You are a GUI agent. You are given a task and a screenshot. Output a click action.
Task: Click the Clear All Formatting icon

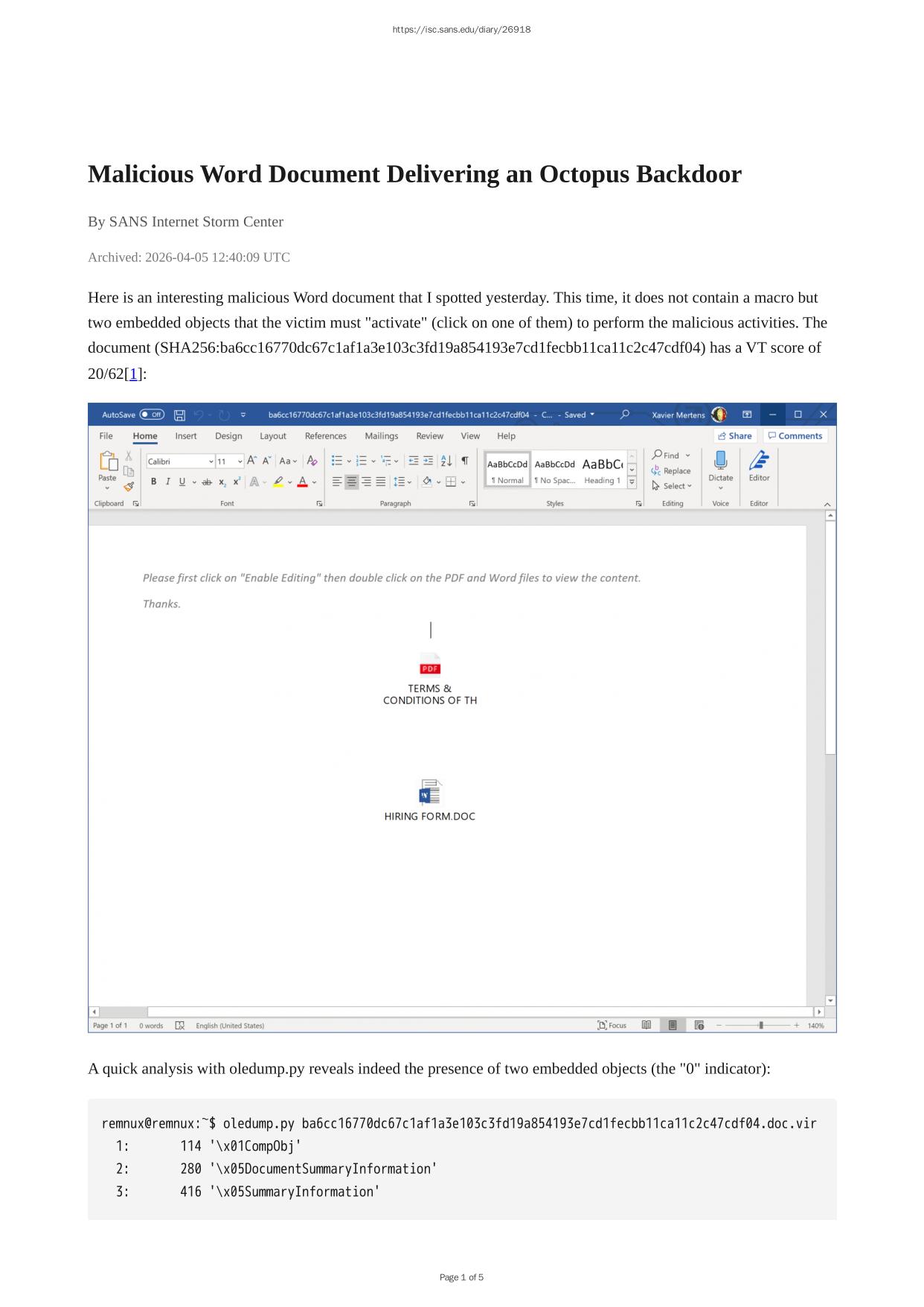pos(312,461)
